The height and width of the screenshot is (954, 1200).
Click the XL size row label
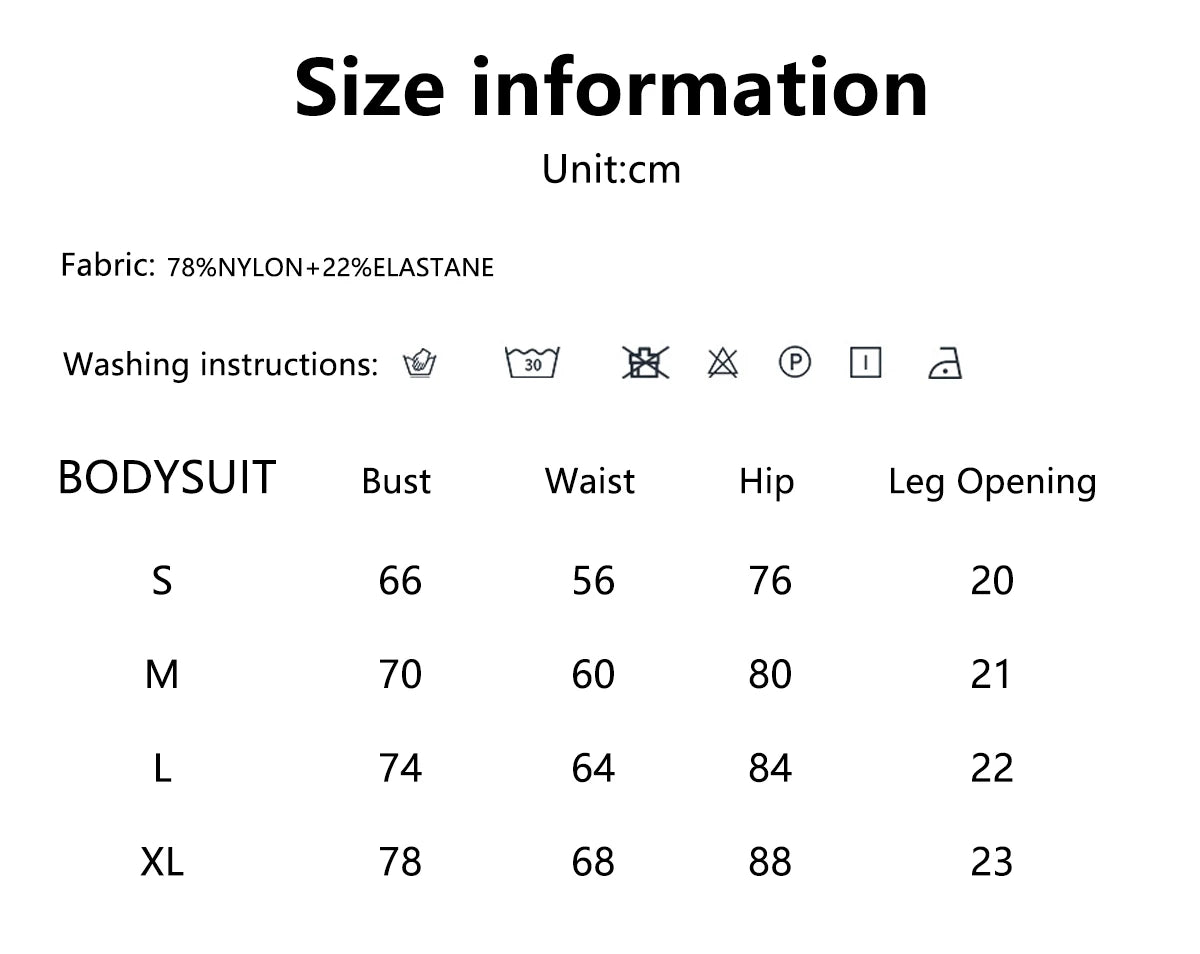tap(162, 861)
